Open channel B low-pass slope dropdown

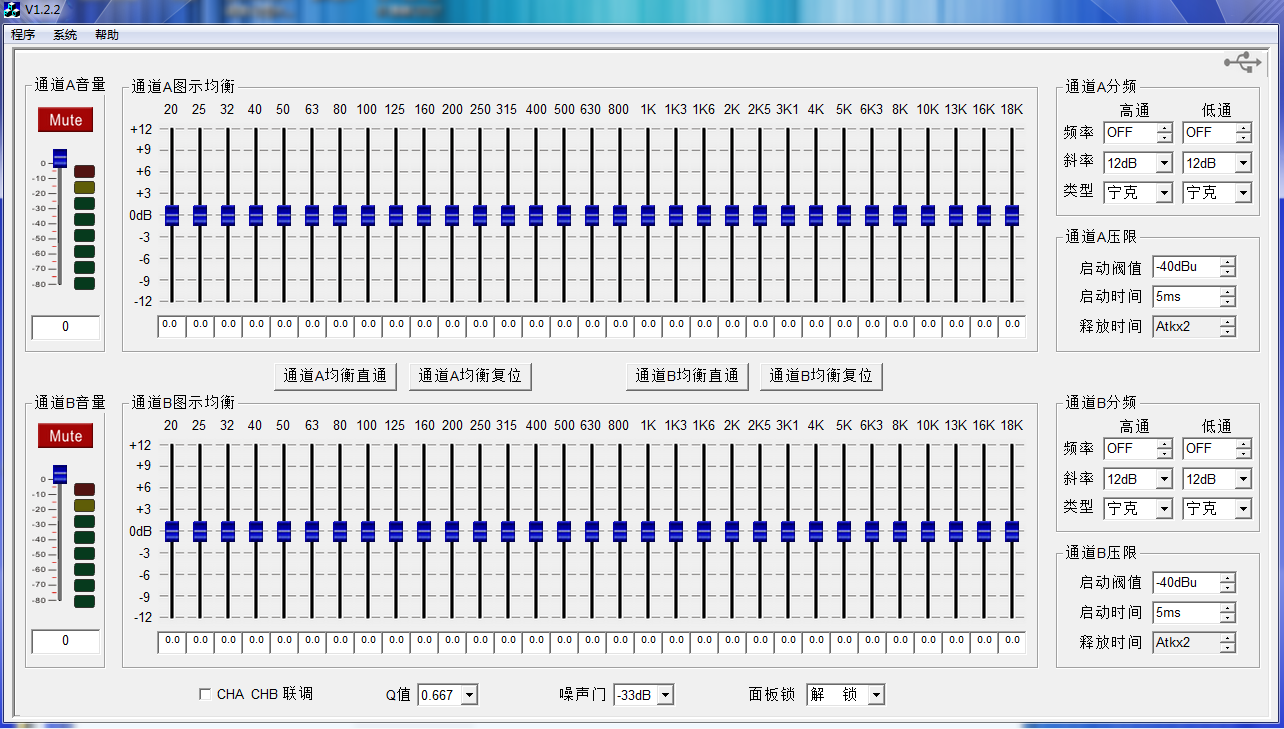click(1243, 479)
